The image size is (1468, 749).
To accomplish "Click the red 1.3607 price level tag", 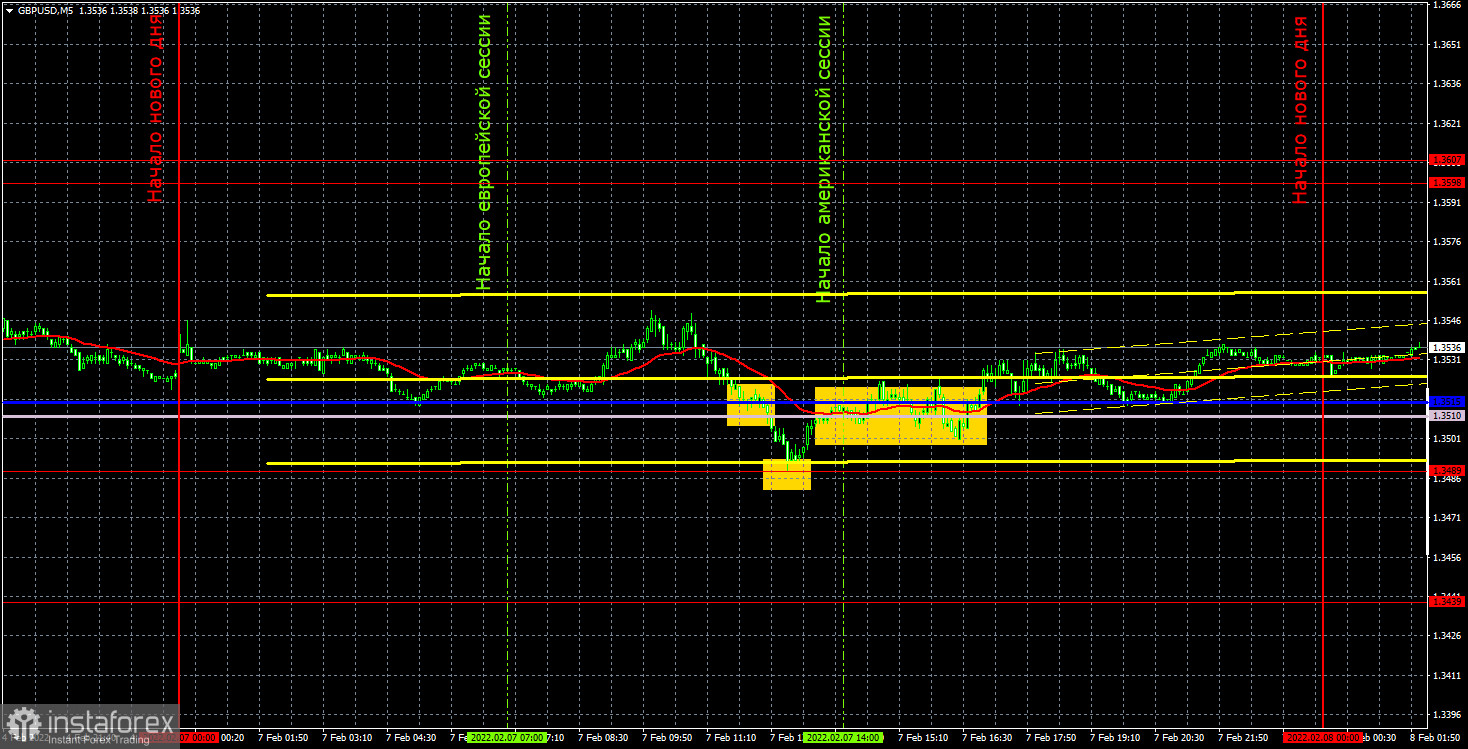I will coord(1447,160).
